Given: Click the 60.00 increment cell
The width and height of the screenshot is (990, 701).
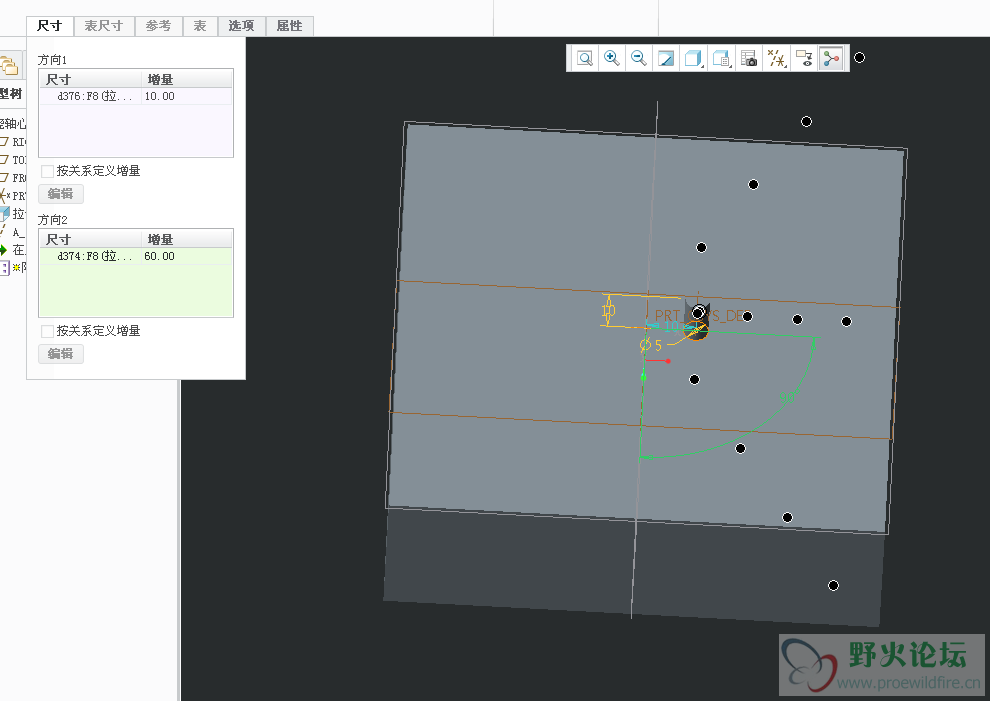Looking at the screenshot, I should pyautogui.click(x=187, y=256).
